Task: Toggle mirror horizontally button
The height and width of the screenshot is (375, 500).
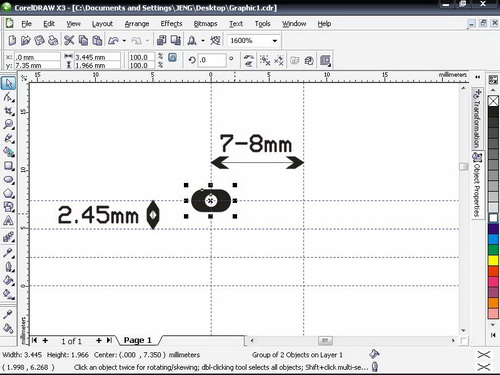Action: coord(248,57)
